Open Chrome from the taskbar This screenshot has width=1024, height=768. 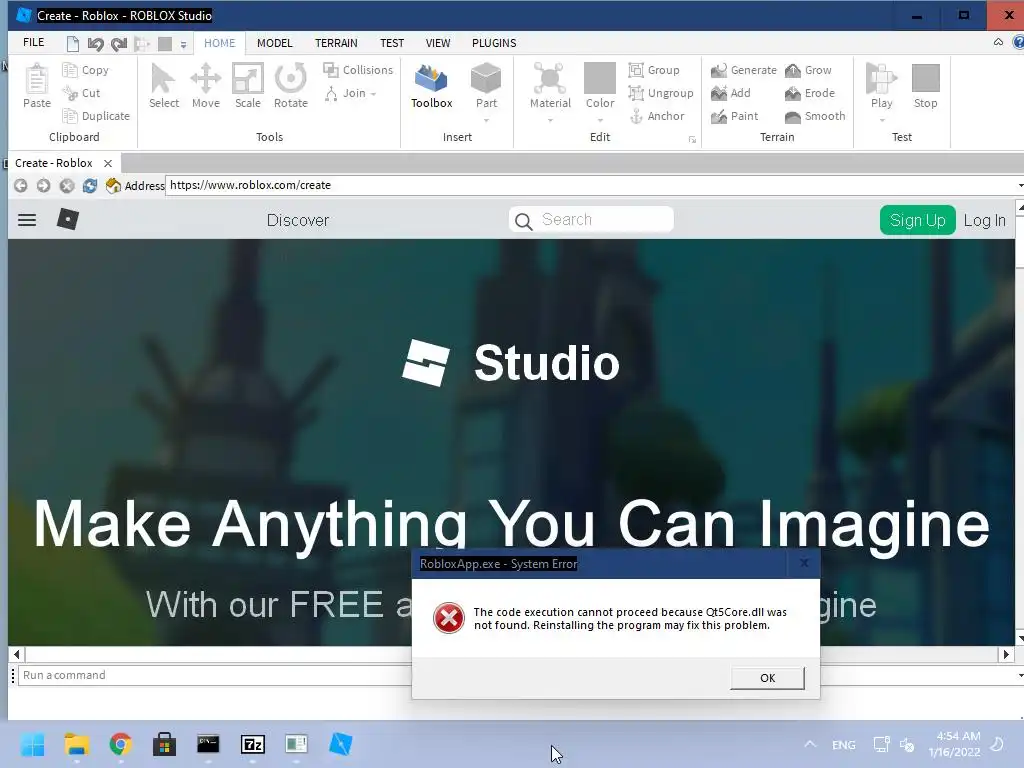(120, 744)
